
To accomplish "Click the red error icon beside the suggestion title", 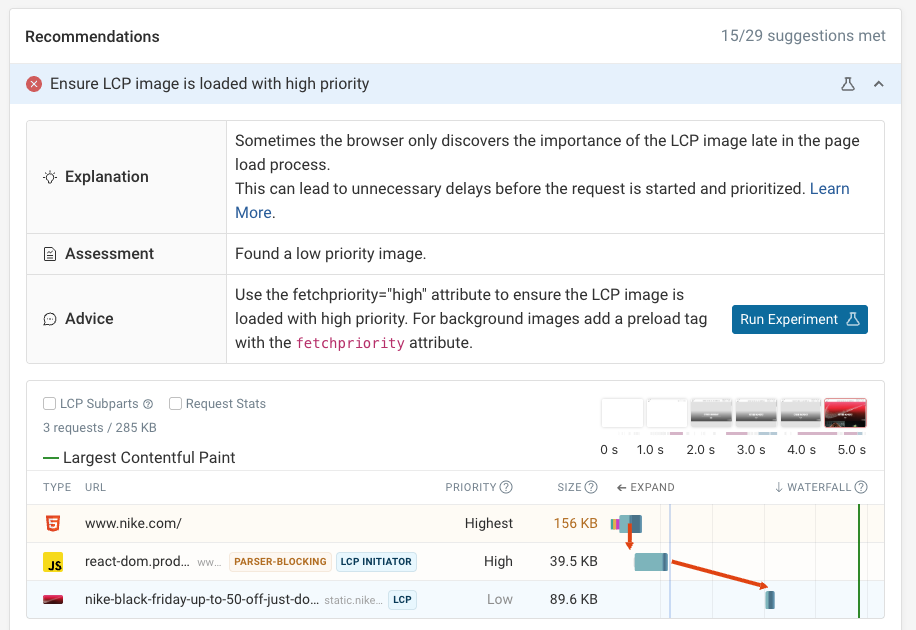I will (34, 84).
